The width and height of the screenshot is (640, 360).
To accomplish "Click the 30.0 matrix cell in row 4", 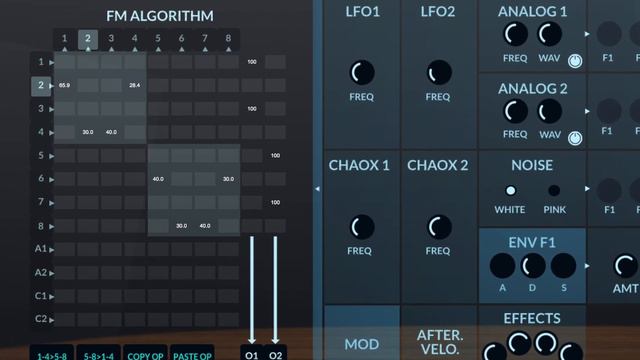I will click(x=88, y=132).
